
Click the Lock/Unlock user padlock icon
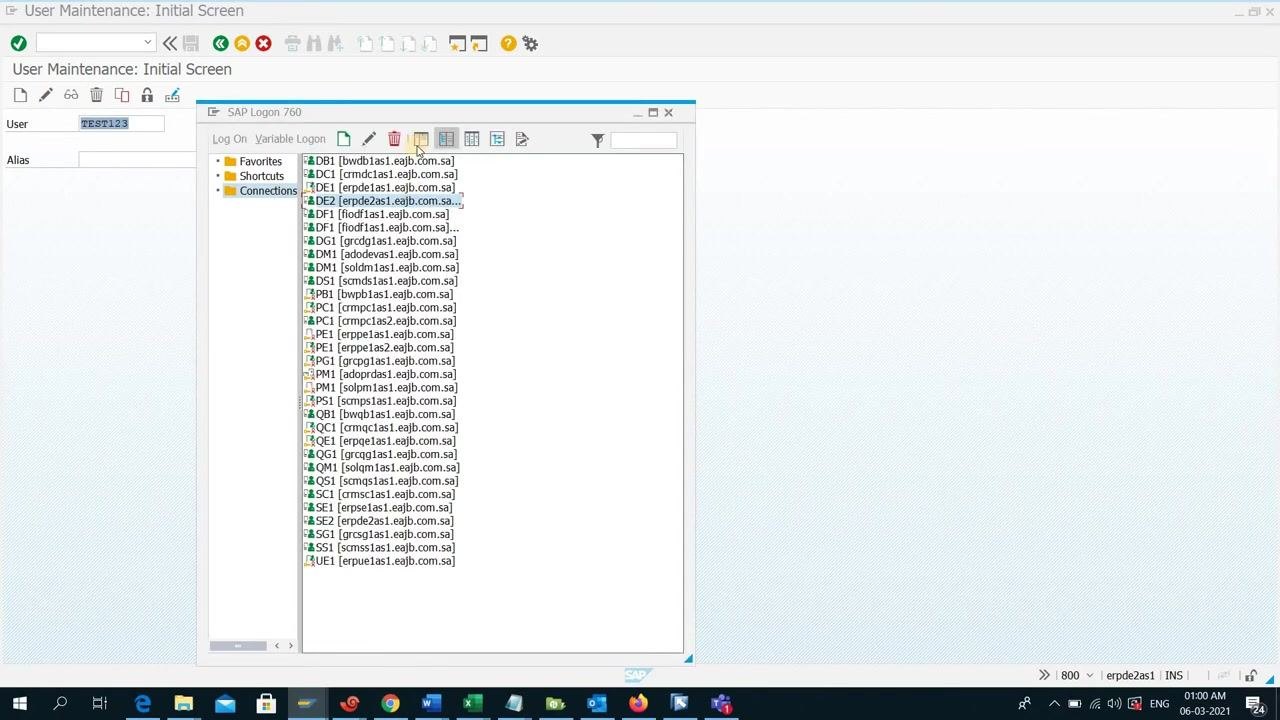[147, 95]
